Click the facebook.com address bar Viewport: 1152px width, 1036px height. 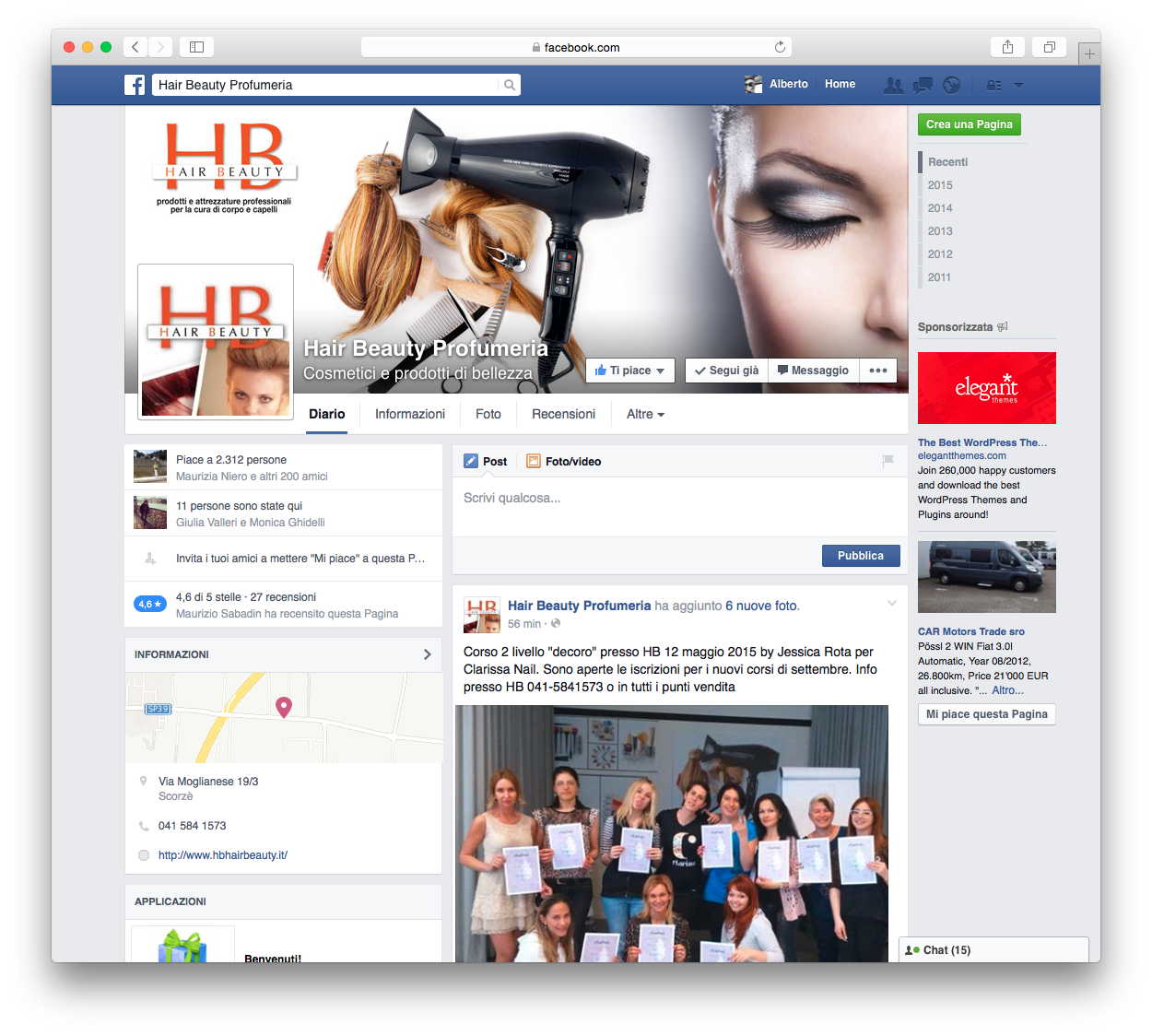click(576, 47)
